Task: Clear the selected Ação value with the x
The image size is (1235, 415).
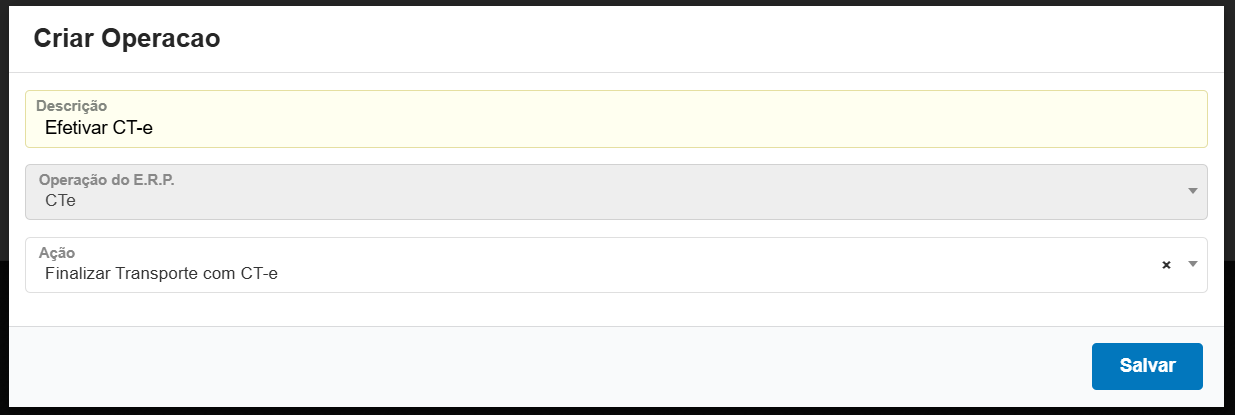Action: pyautogui.click(x=1166, y=265)
